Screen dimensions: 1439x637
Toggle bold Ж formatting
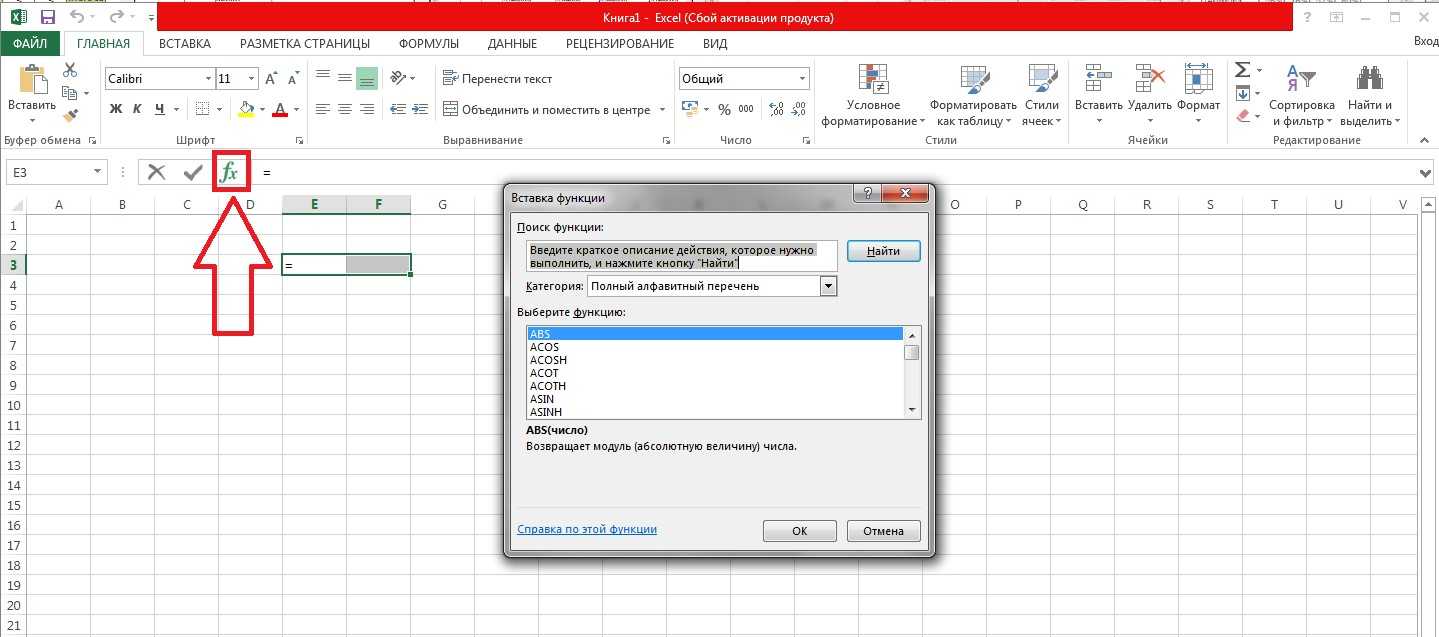point(116,109)
